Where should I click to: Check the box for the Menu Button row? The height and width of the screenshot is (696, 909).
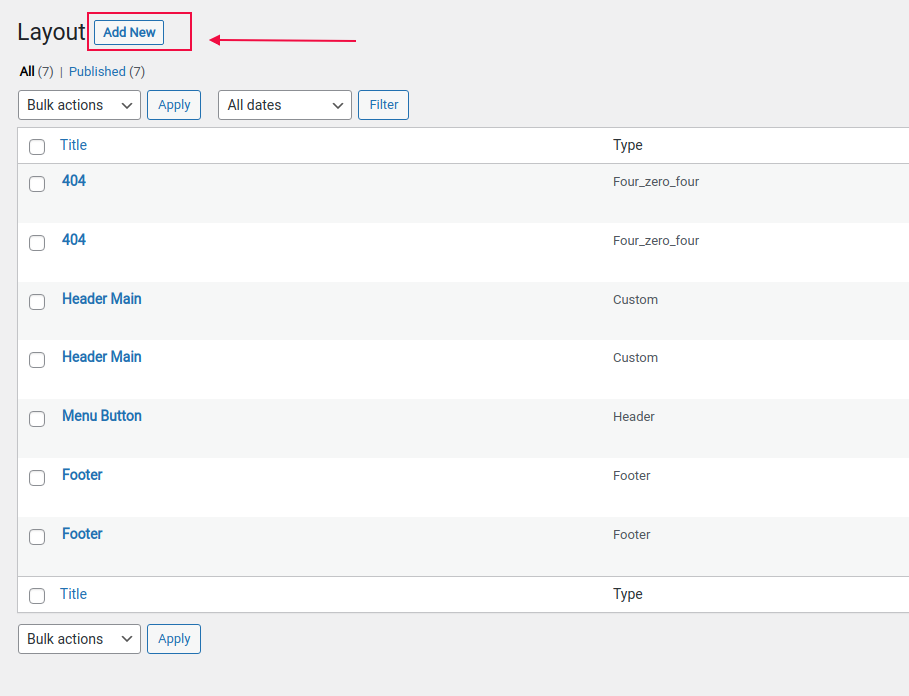pos(37,419)
